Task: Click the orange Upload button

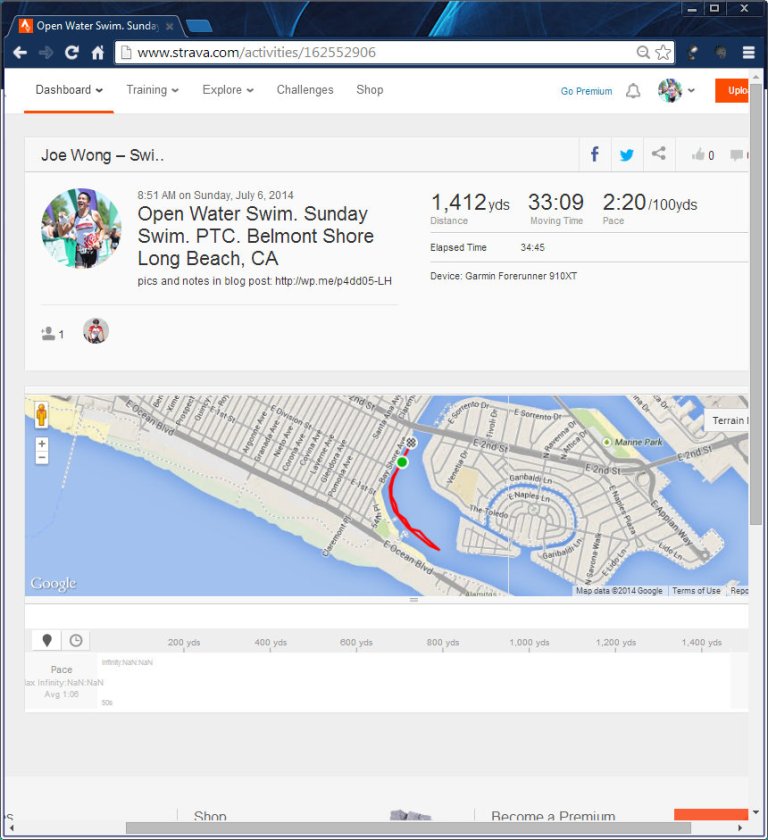Action: pyautogui.click(x=732, y=91)
